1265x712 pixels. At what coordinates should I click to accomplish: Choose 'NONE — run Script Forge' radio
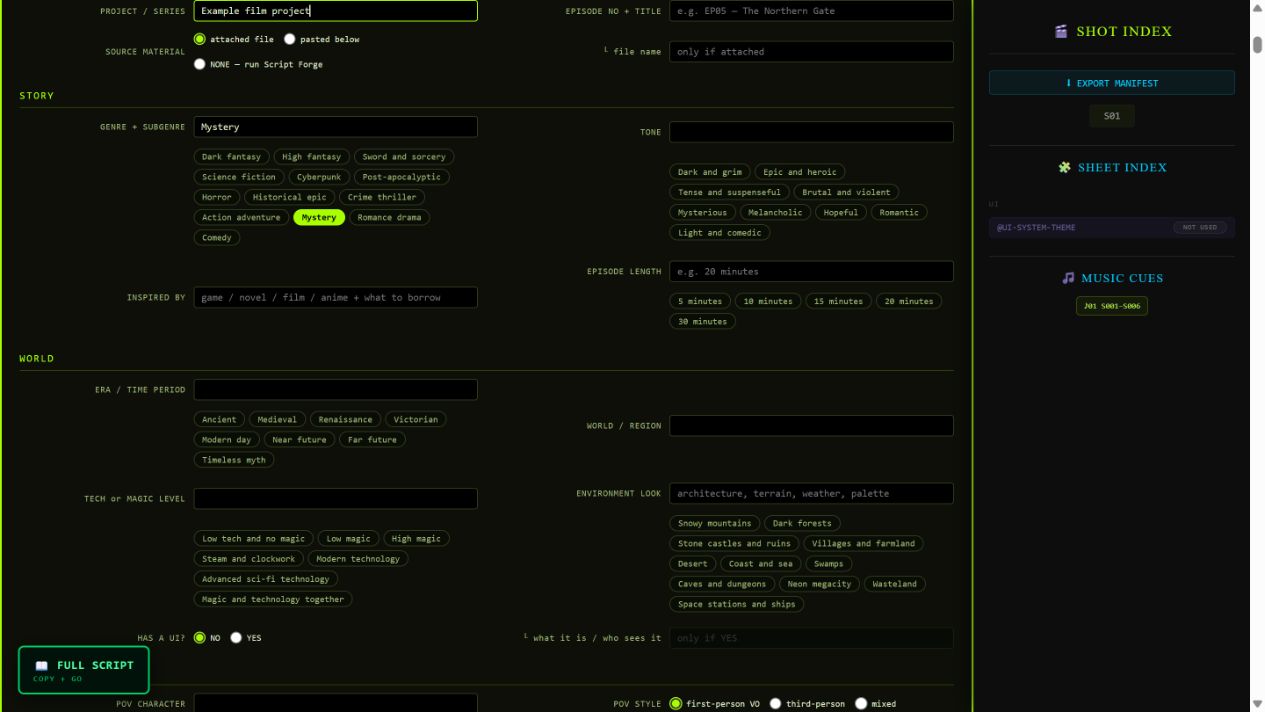tap(200, 64)
